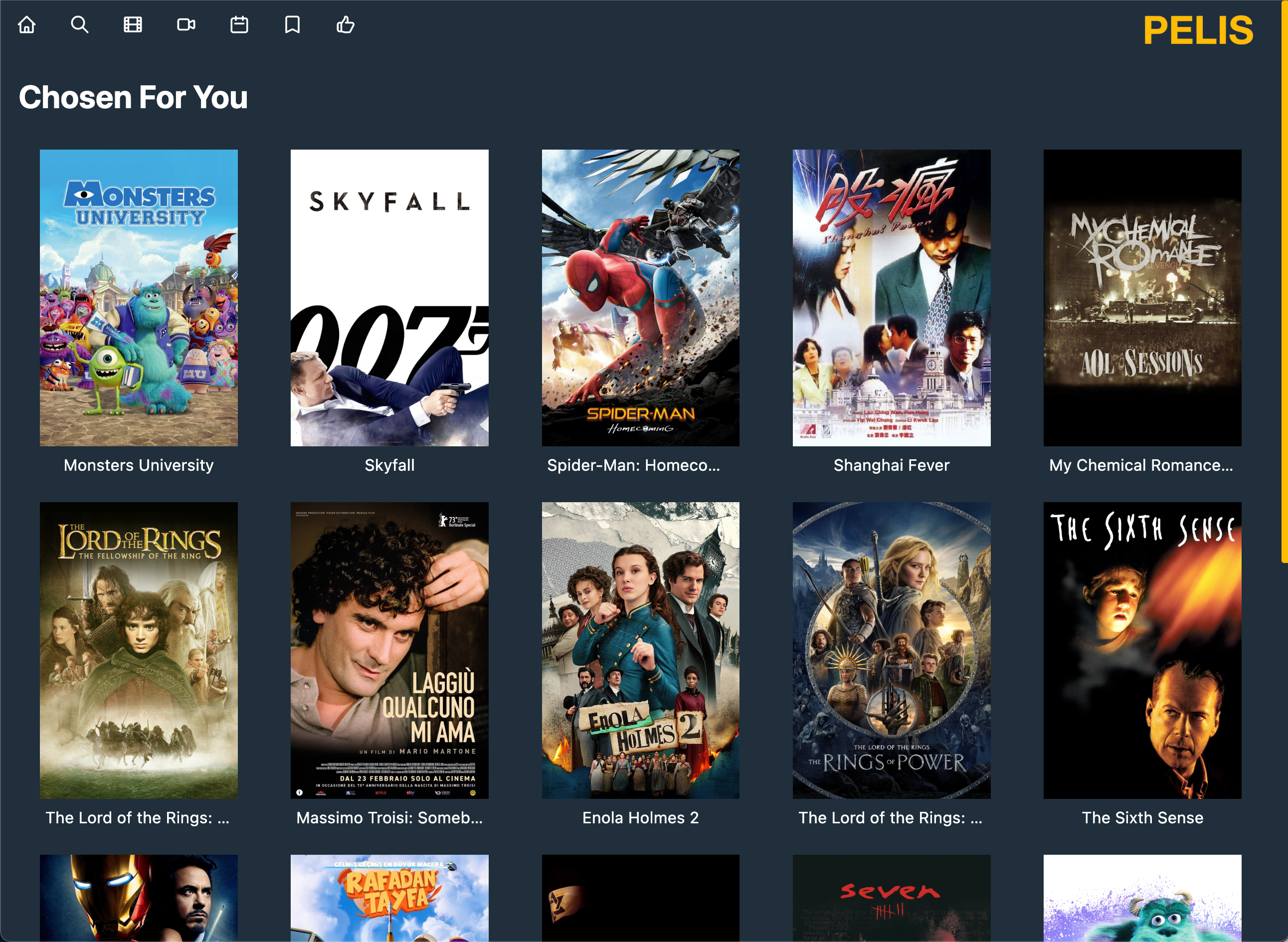The height and width of the screenshot is (942, 1288).
Task: Open the Shanghai Fever poster
Action: pyautogui.click(x=892, y=298)
